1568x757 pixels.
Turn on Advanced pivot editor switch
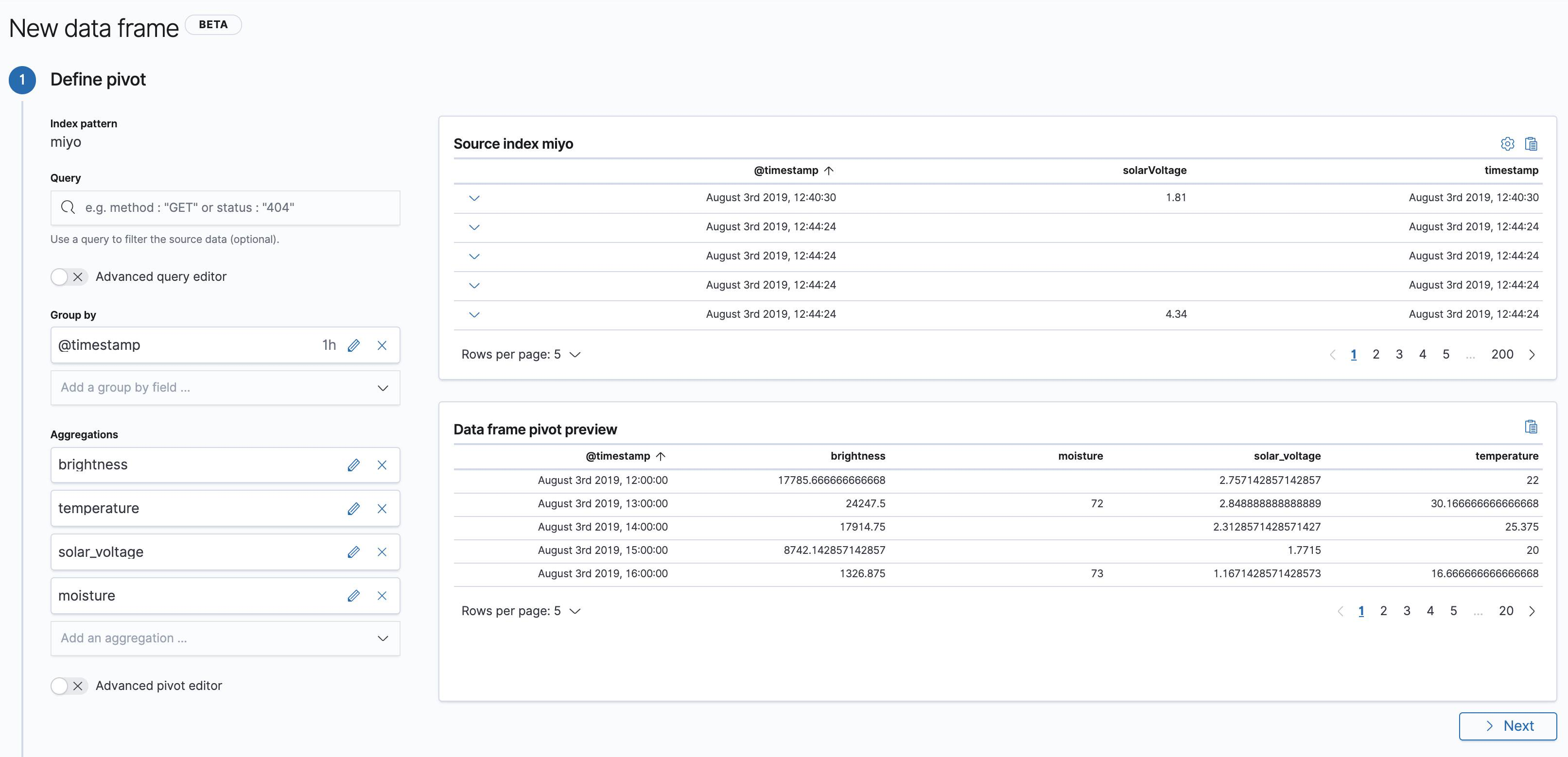tap(69, 686)
